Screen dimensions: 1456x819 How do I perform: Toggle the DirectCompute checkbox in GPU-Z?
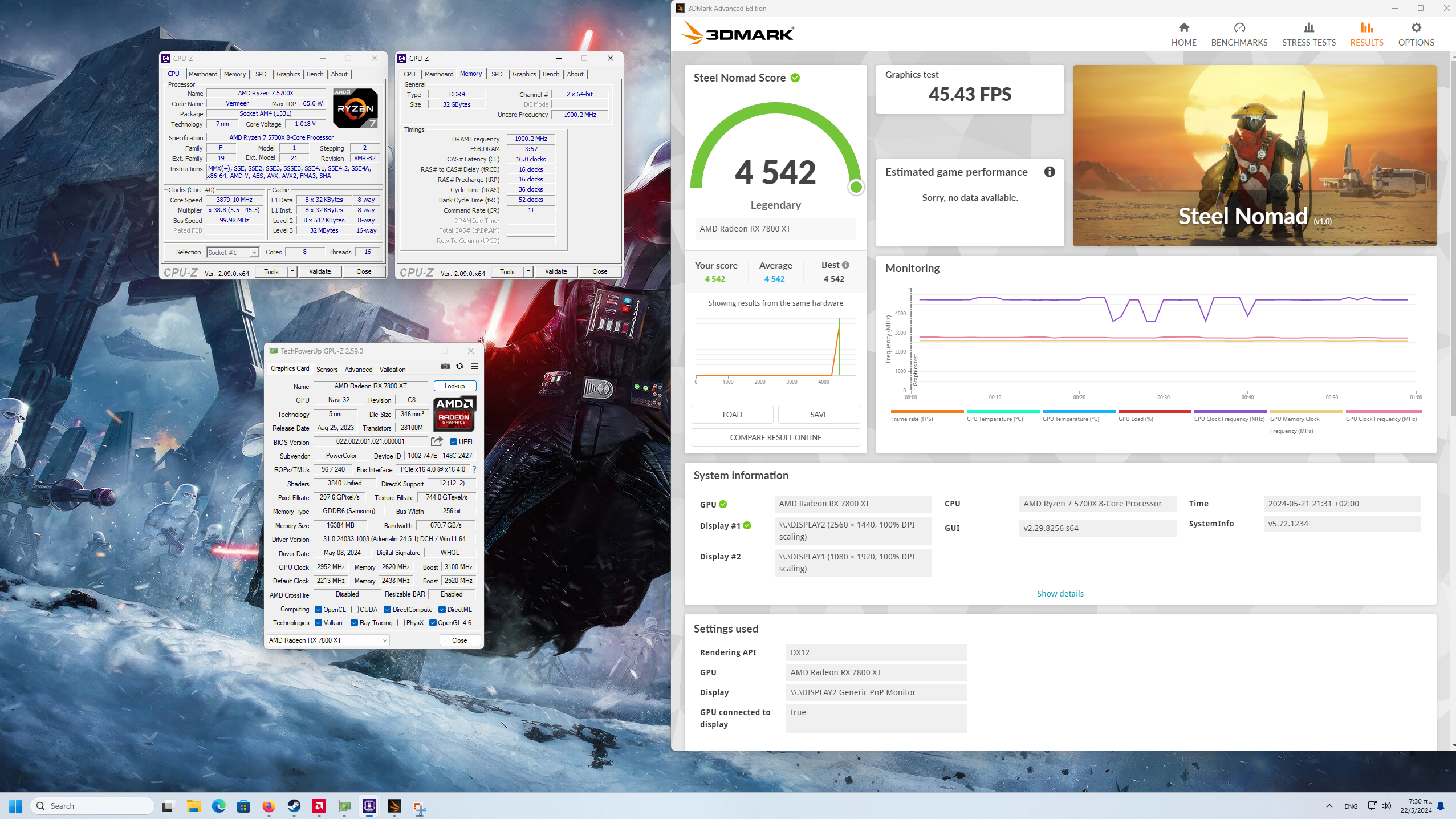click(x=387, y=609)
